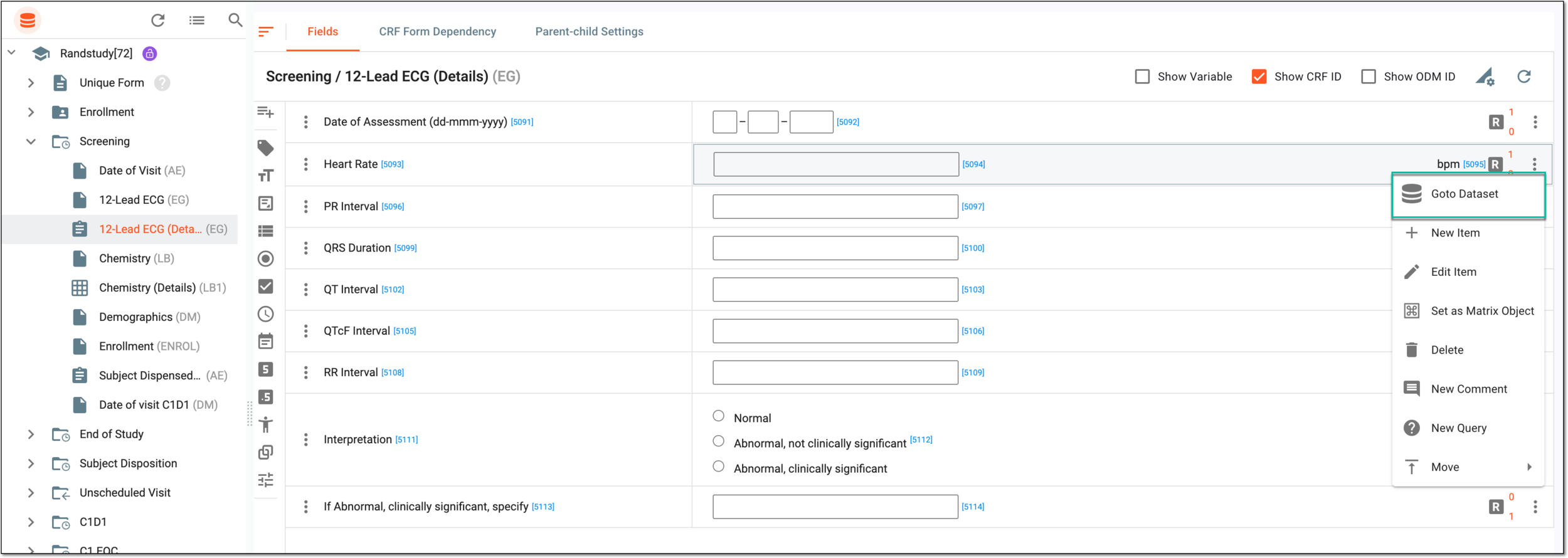Click the splitter handle between sidebar and toolbox
This screenshot has width=1568, height=558.
(250, 414)
